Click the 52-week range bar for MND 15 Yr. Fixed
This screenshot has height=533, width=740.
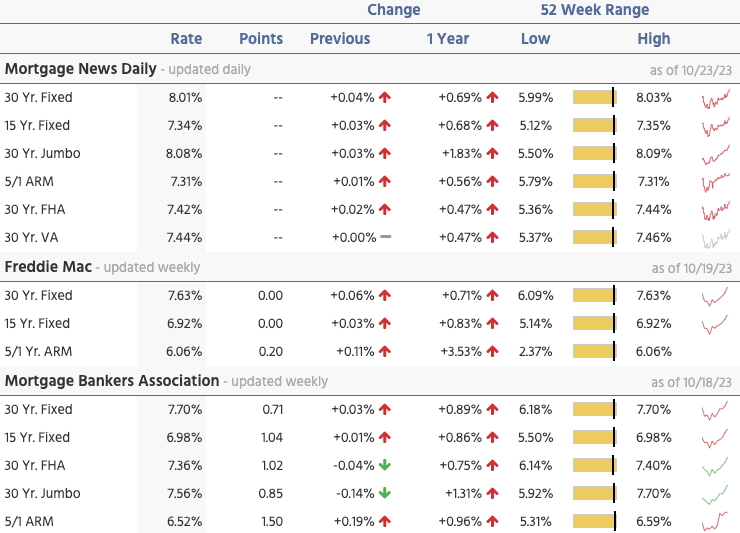[x=594, y=126]
